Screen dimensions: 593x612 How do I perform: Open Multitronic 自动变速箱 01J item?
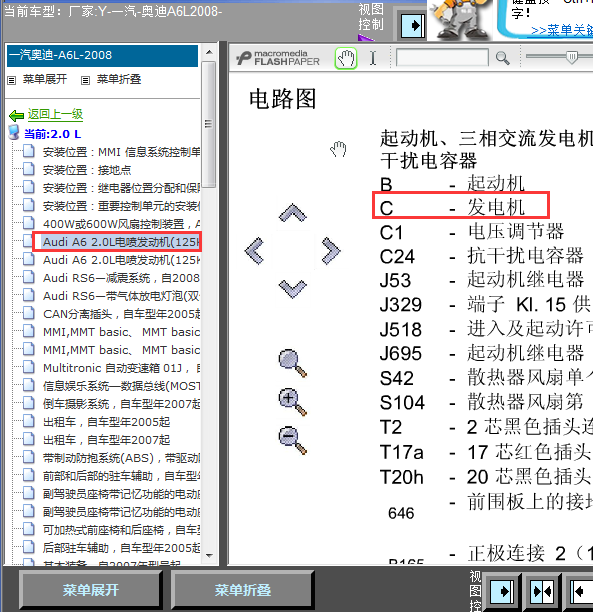121,368
